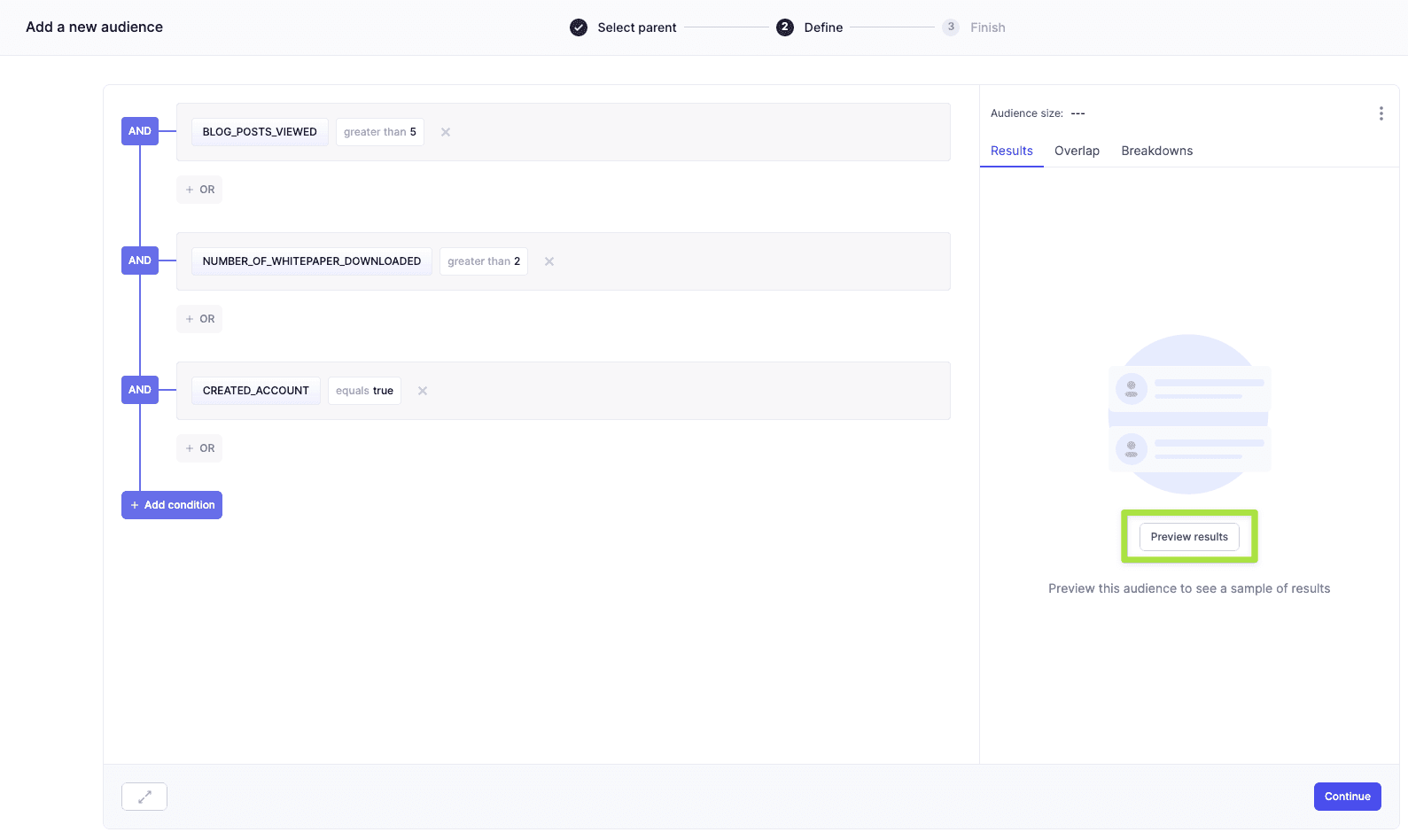
Task: Switch to the Breakdowns tab
Action: pyautogui.click(x=1156, y=151)
